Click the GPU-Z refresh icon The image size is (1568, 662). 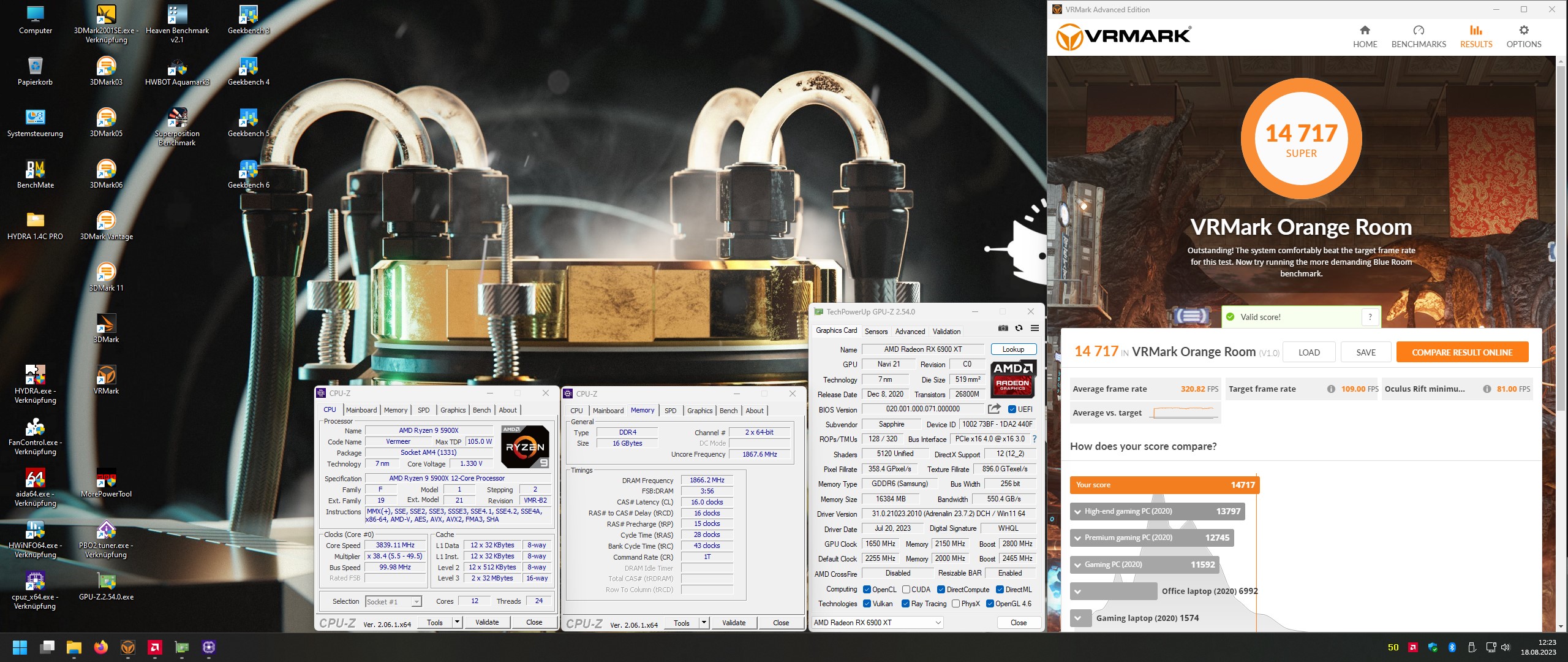click(x=1019, y=329)
